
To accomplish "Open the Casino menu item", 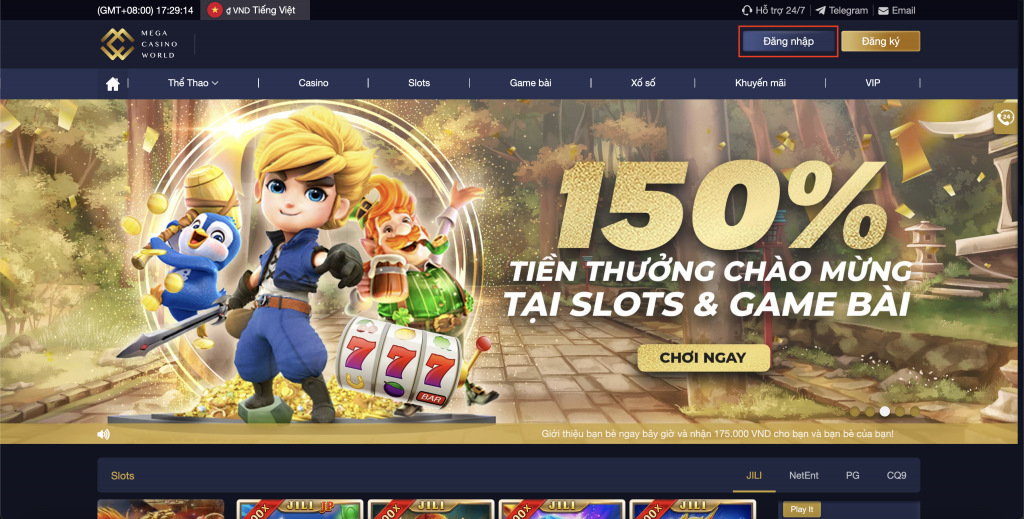I will tap(313, 83).
